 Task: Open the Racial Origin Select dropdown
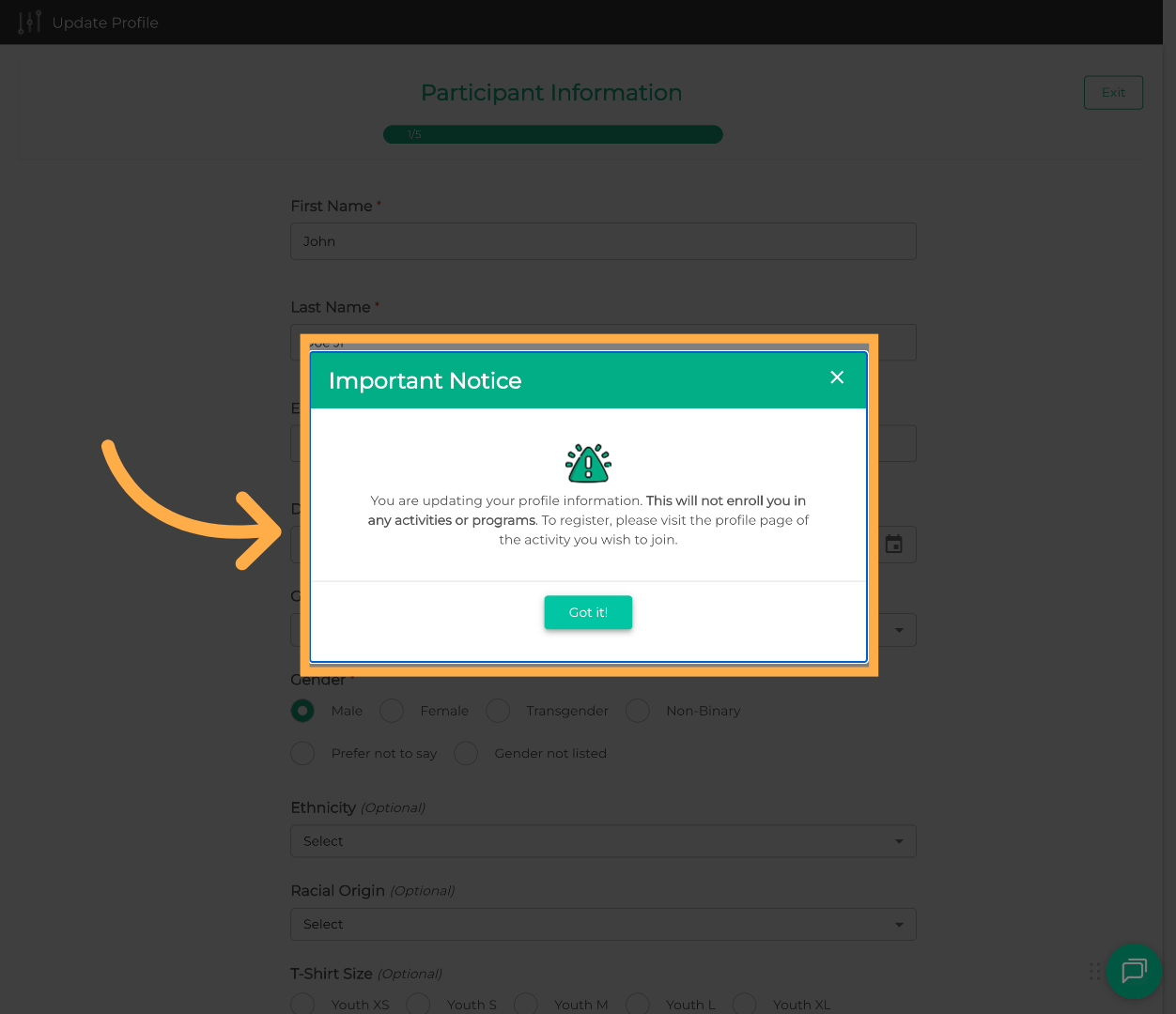[x=603, y=925]
